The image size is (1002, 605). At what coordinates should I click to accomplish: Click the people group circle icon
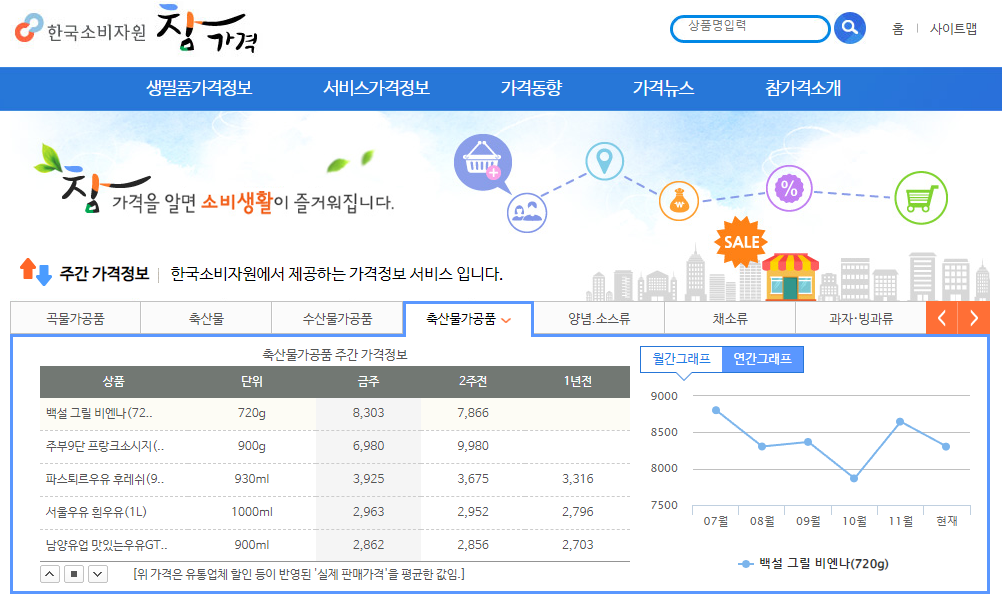point(527,213)
